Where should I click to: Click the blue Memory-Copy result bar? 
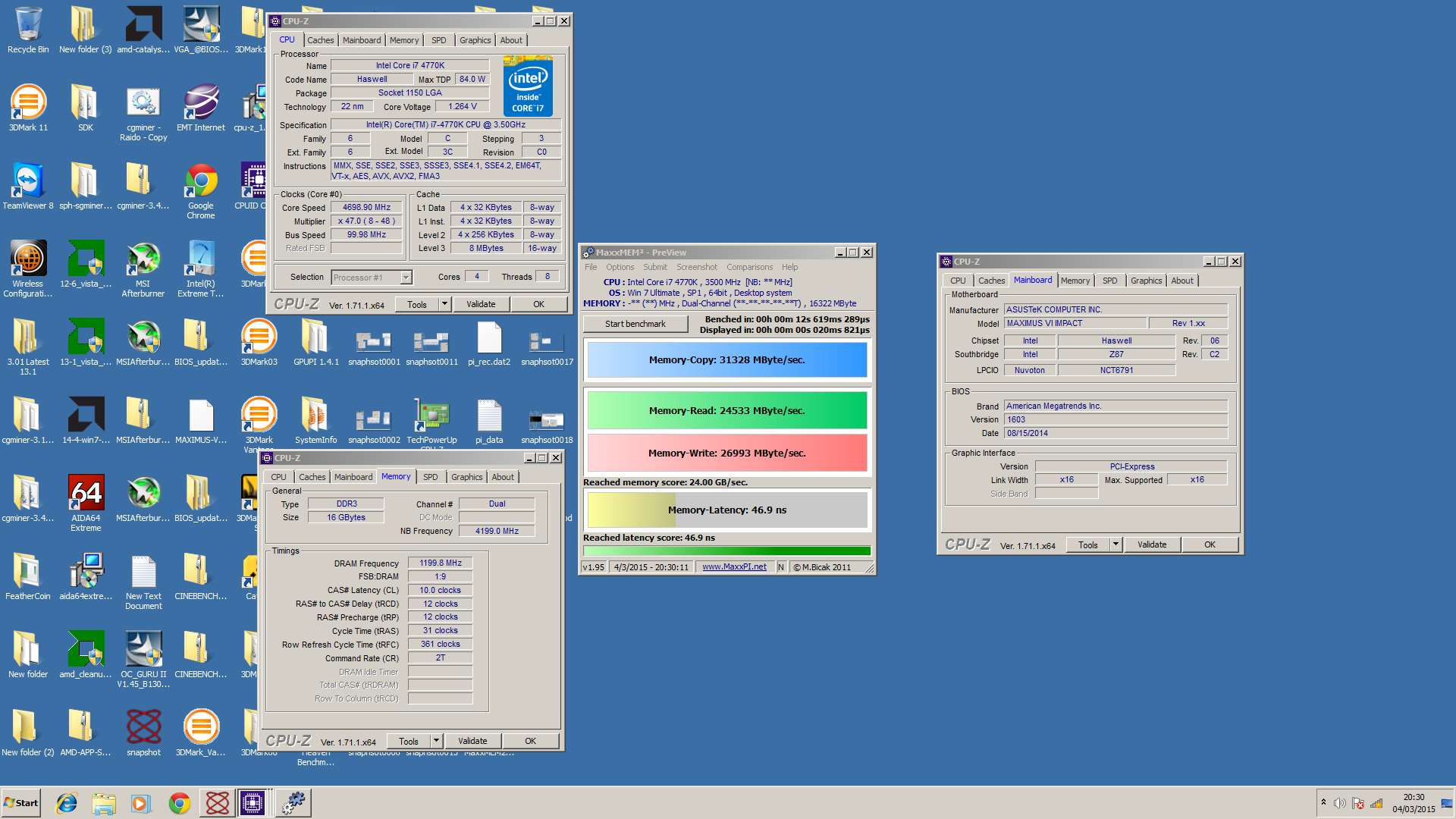tap(727, 360)
